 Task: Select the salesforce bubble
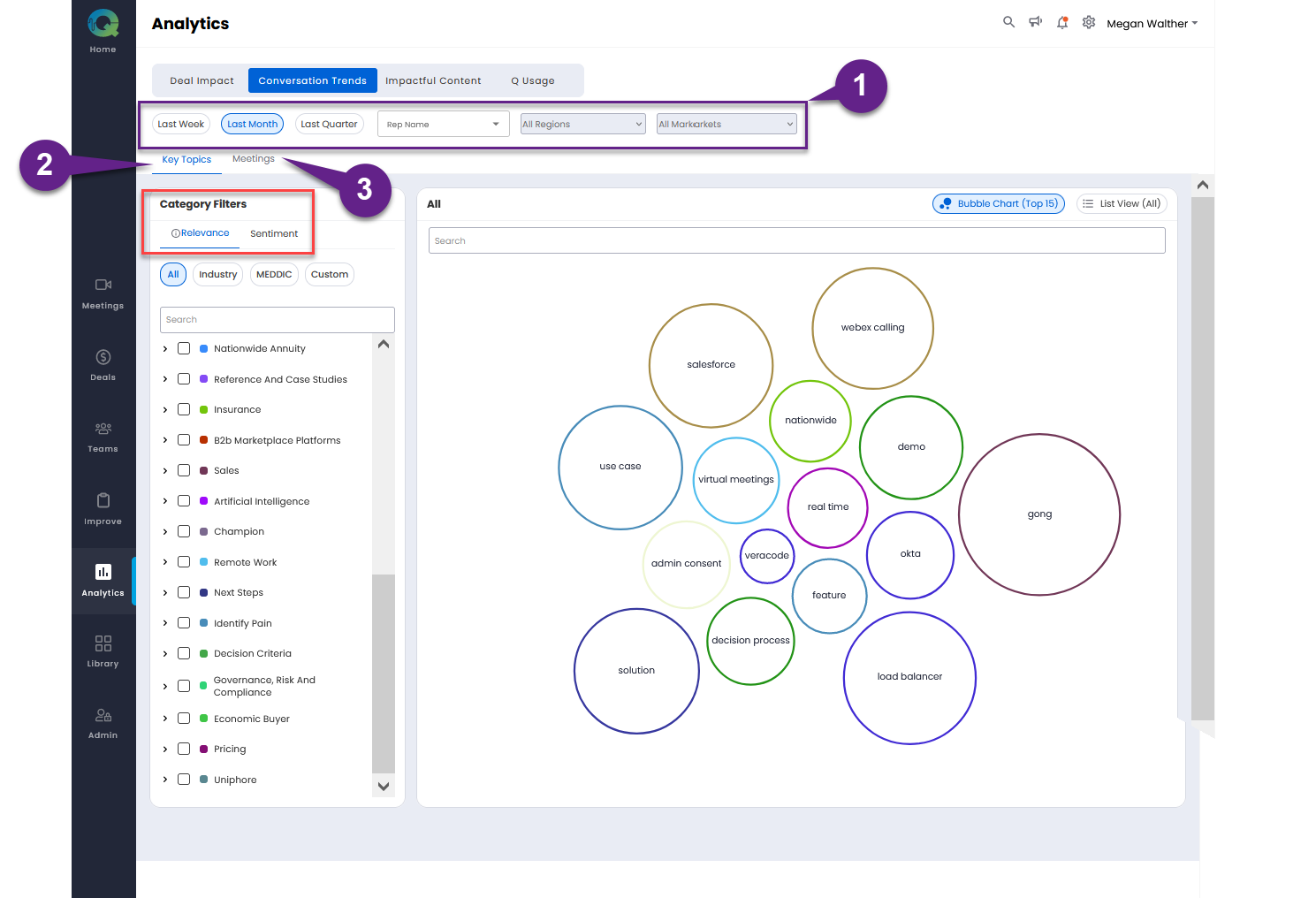pos(711,365)
